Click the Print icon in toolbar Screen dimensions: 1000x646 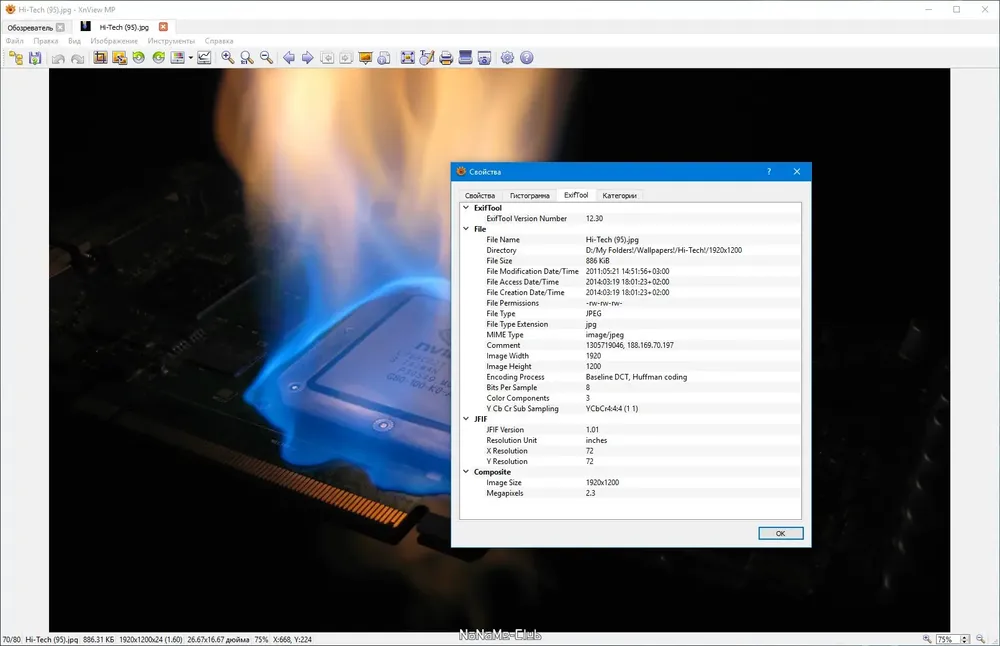tap(446, 58)
